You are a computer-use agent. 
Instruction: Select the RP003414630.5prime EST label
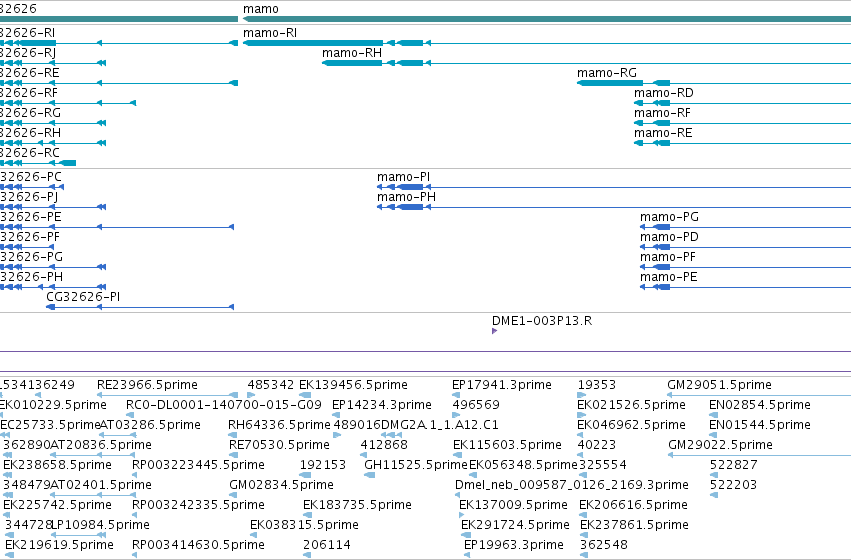point(199,545)
